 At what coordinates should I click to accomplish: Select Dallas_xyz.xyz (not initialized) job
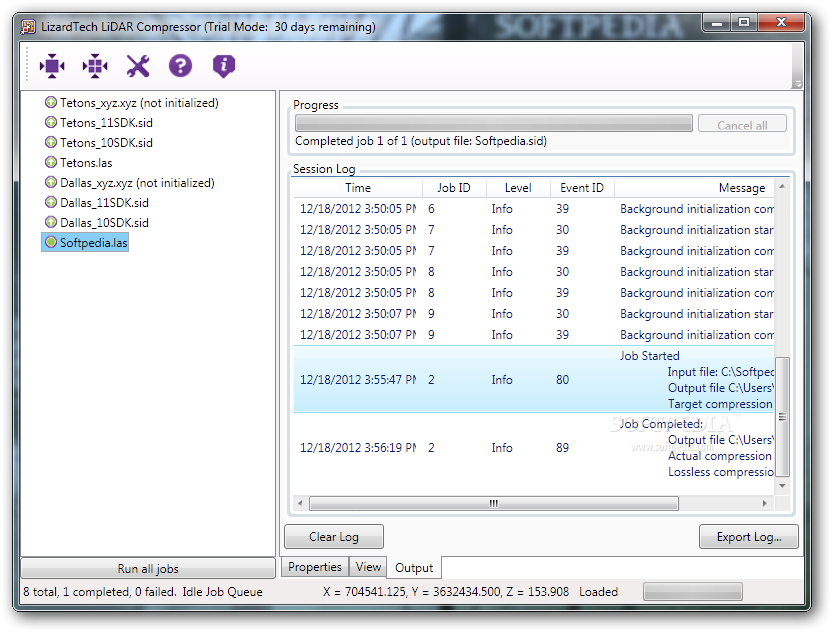pyautogui.click(x=137, y=183)
